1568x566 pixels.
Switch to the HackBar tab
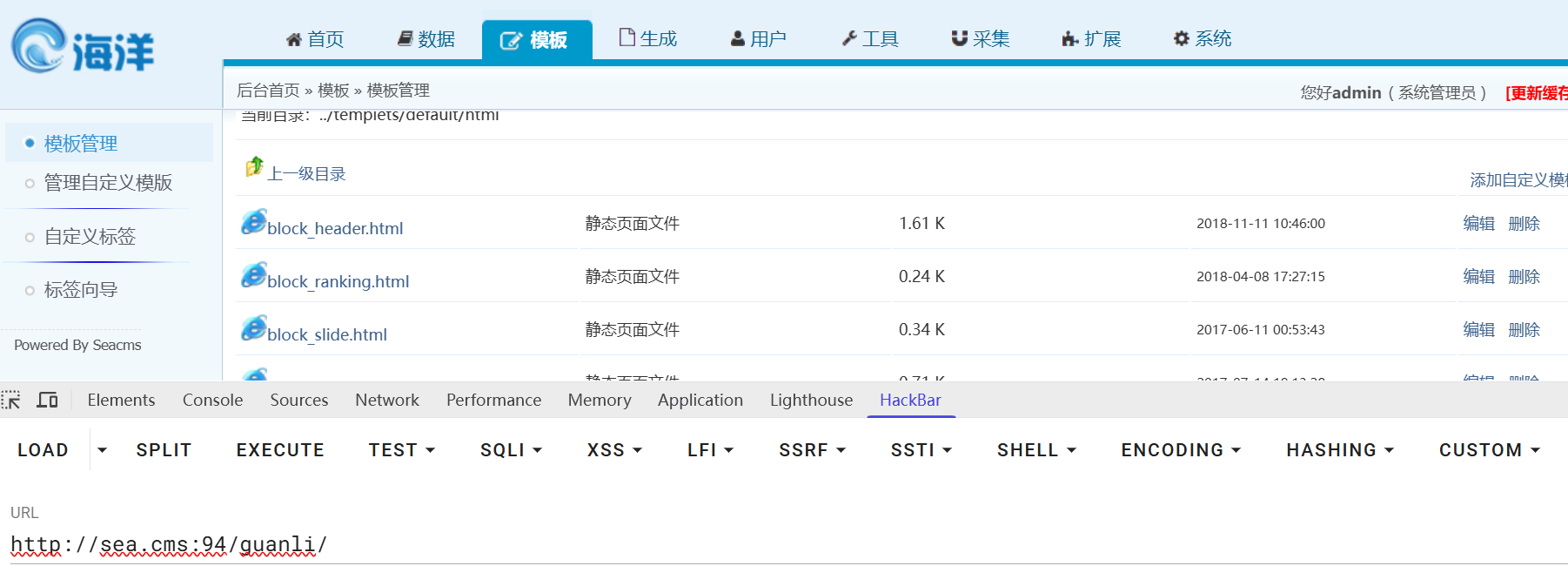click(x=910, y=401)
